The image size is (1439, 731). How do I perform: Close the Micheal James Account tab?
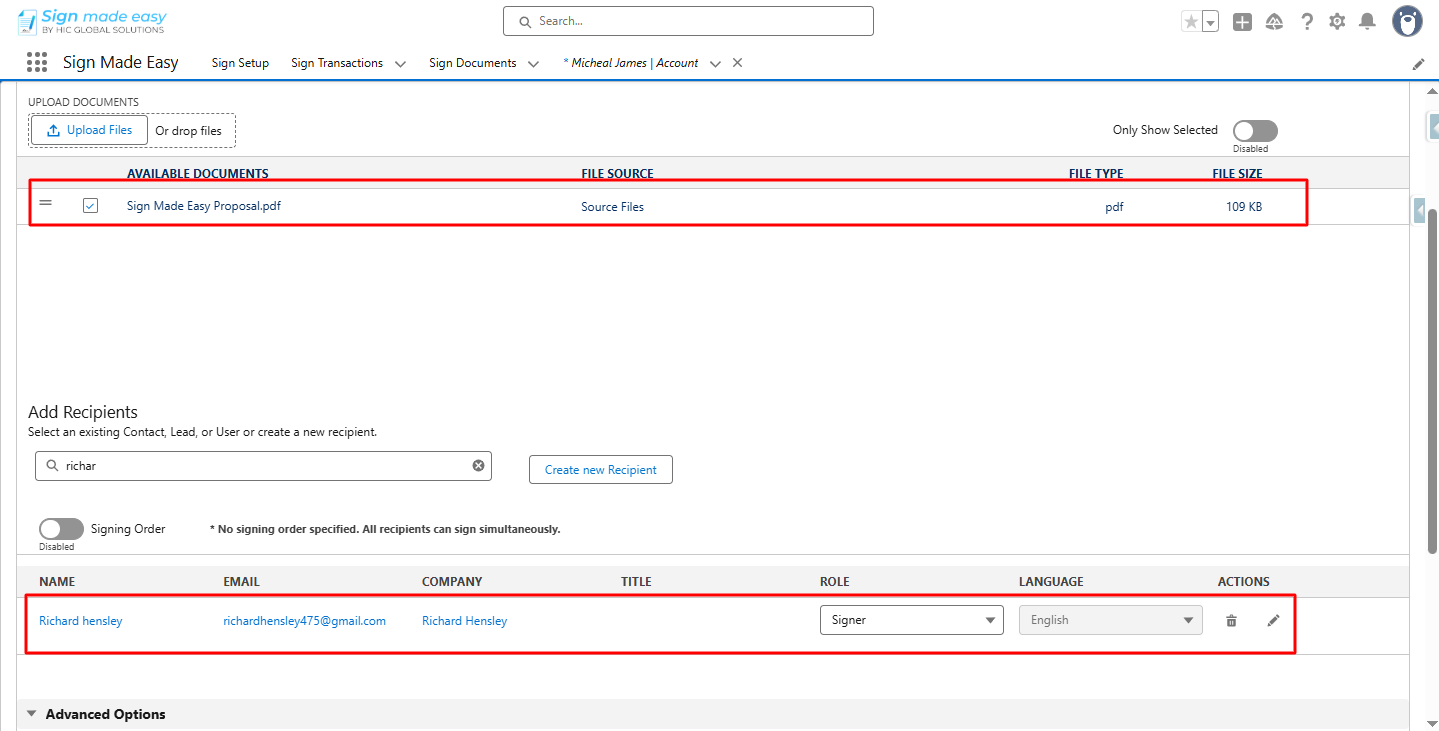(x=737, y=62)
